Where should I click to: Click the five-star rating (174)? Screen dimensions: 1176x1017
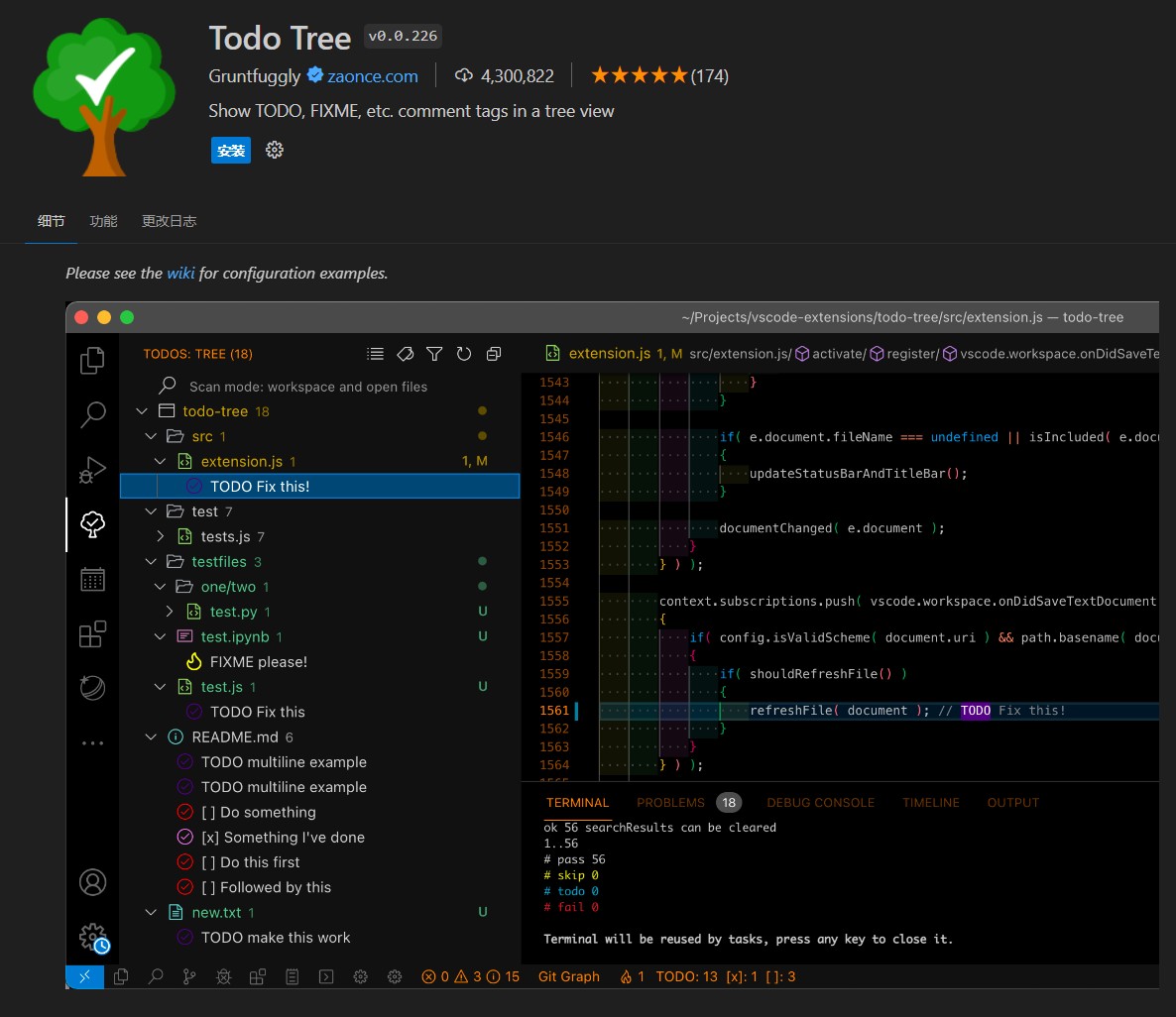(659, 75)
